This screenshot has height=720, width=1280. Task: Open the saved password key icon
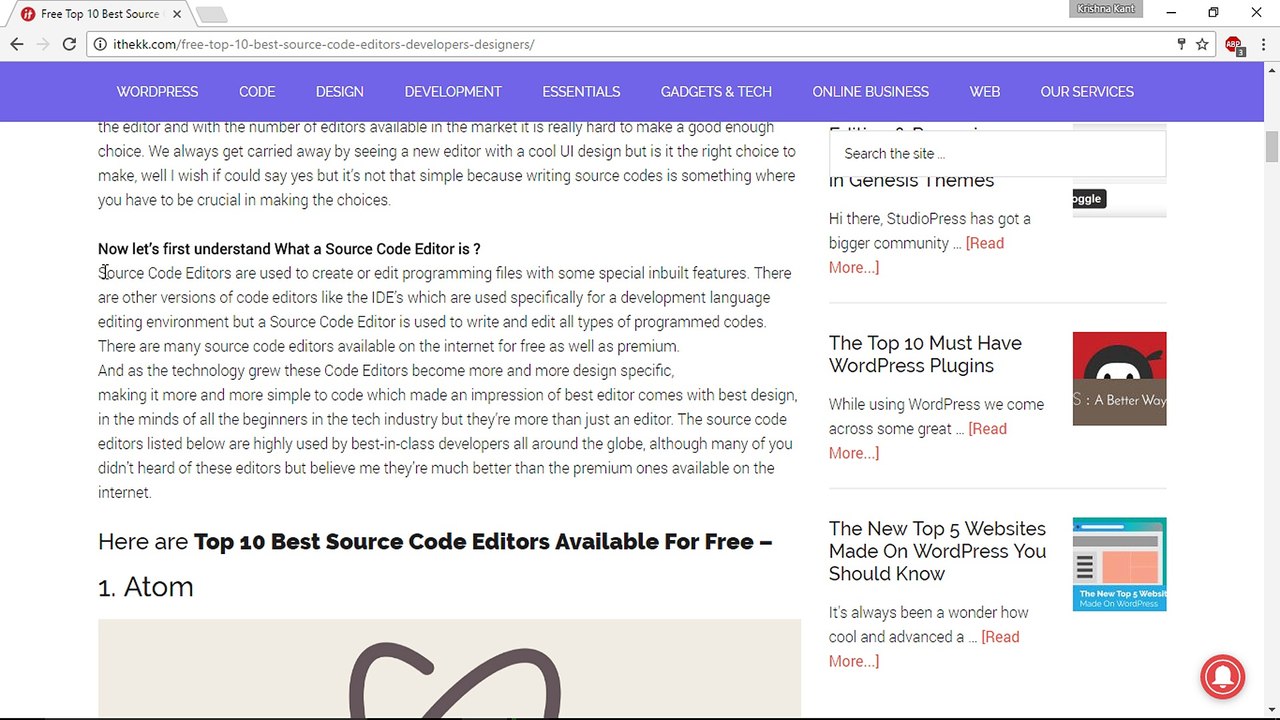(x=1181, y=44)
